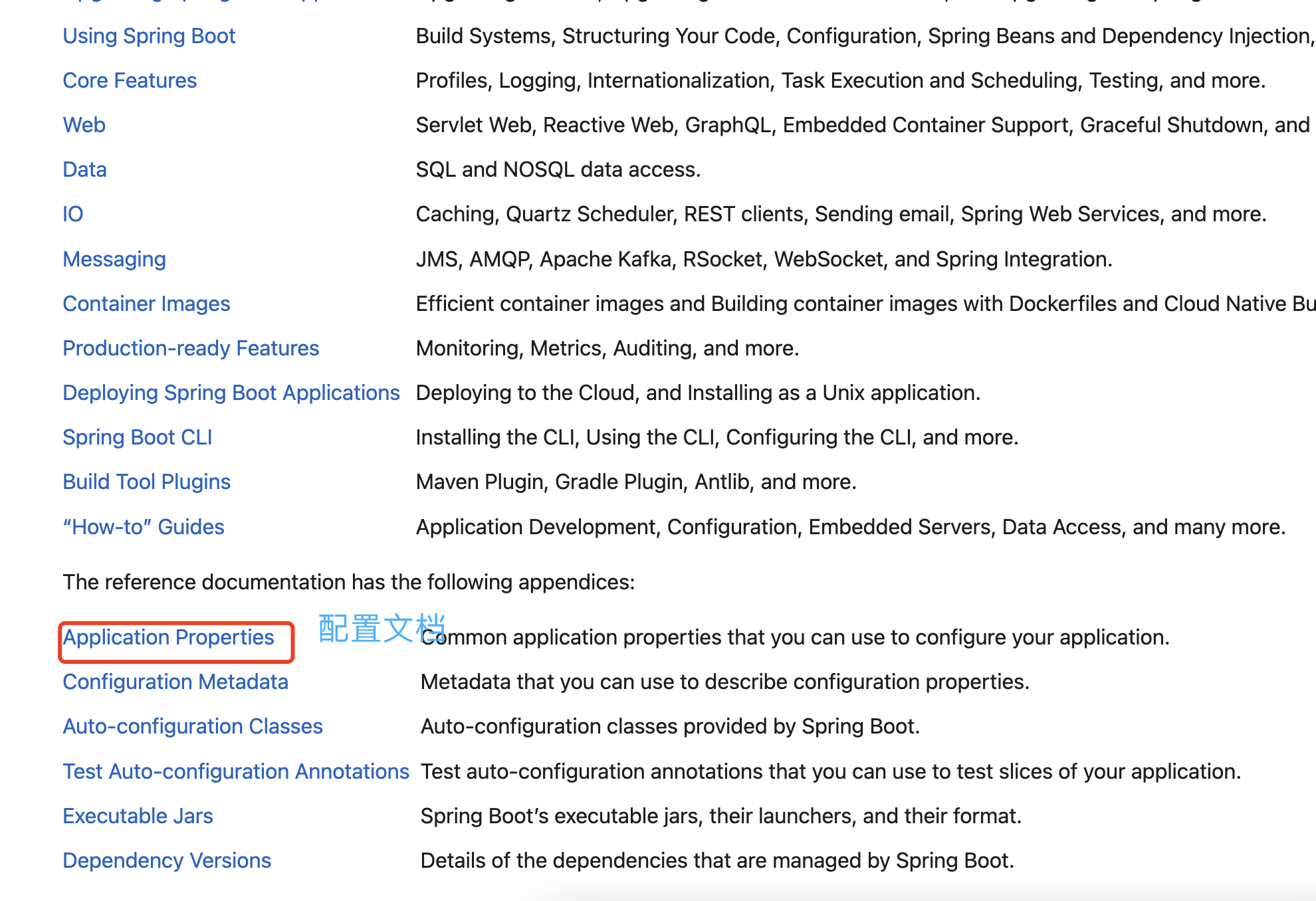Open the "How-to" Guides link
This screenshot has height=901, width=1316.
(143, 527)
